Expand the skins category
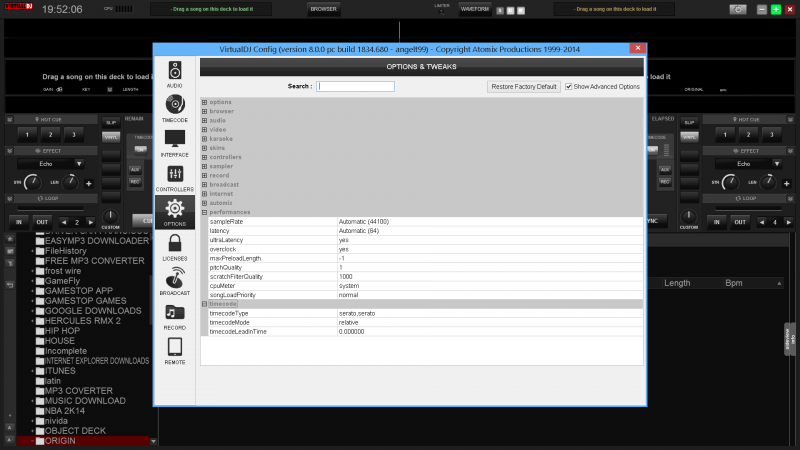This screenshot has height=450, width=800. 205,148
